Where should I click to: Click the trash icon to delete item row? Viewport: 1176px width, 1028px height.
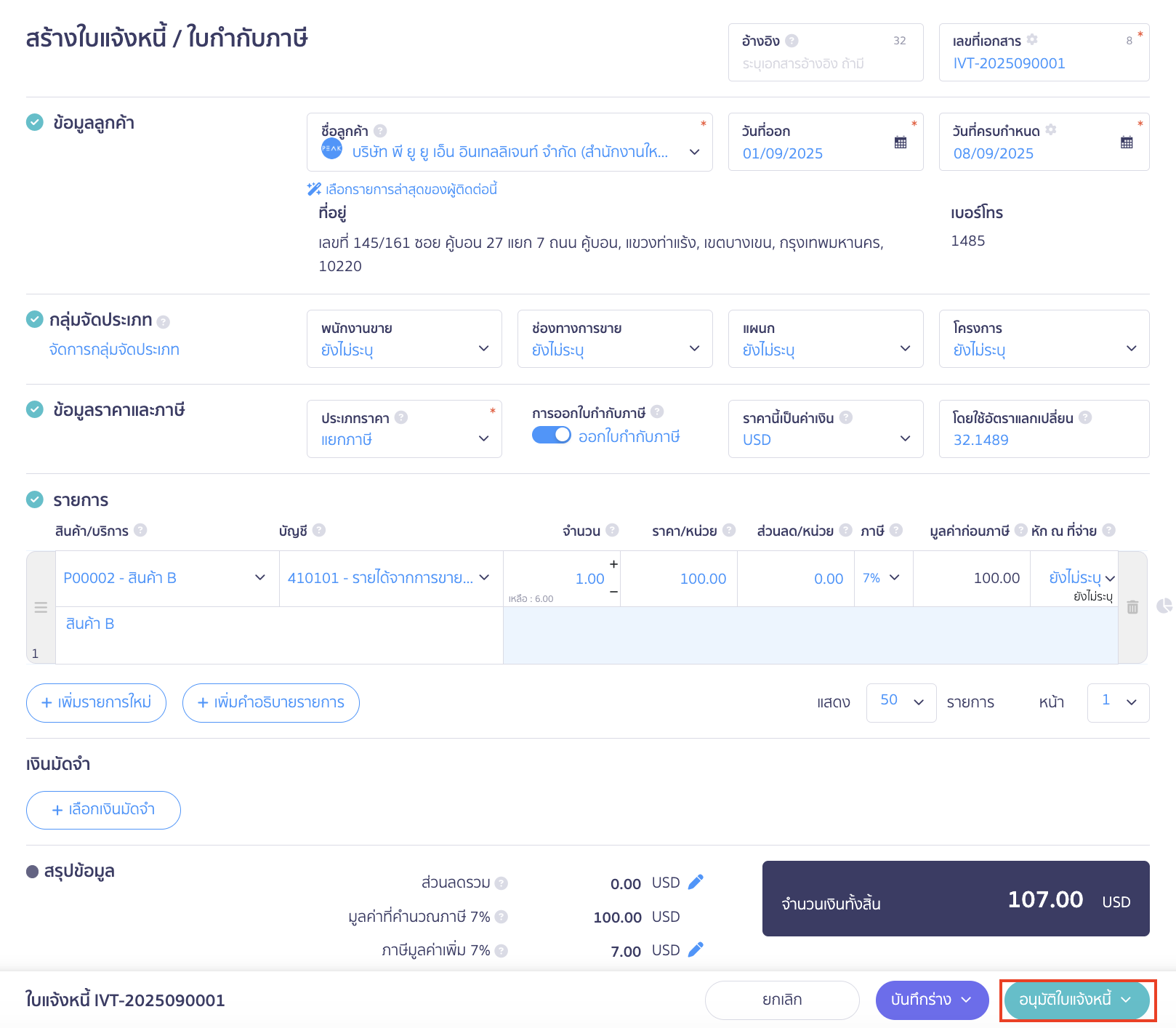pos(1132,607)
